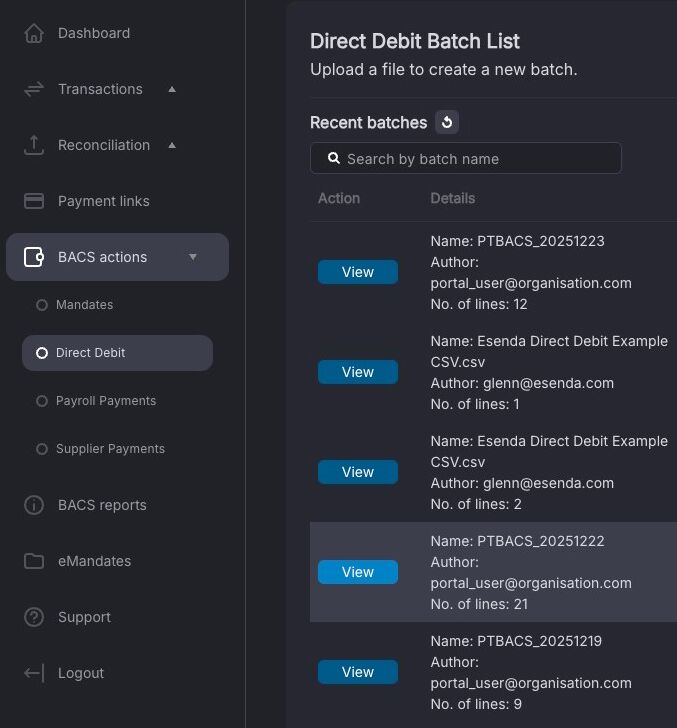Open the Support page
The width and height of the screenshot is (677, 728).
point(84,617)
